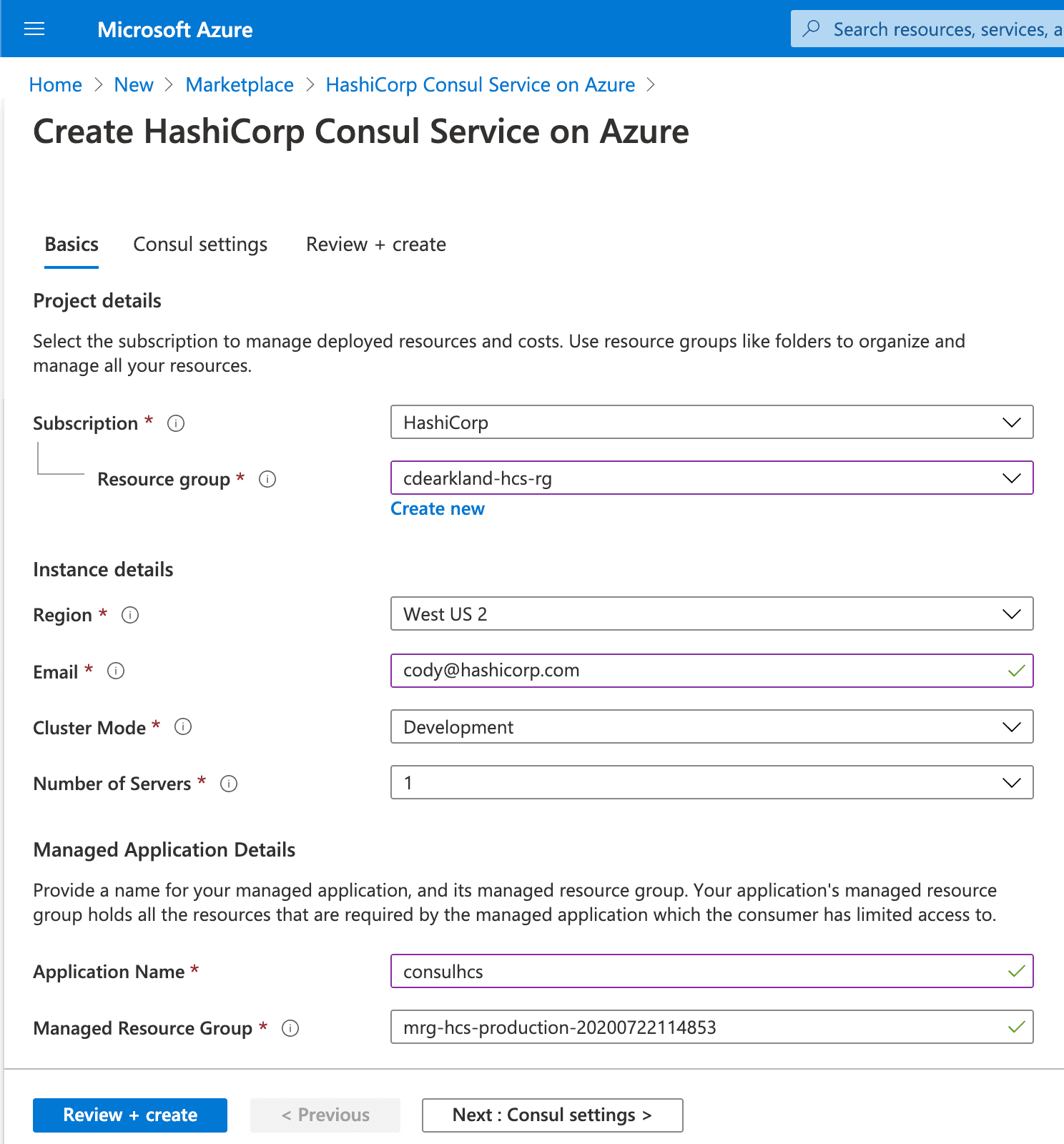The image size is (1064, 1144).
Task: Click Number of Servers info icon
Action: click(229, 784)
